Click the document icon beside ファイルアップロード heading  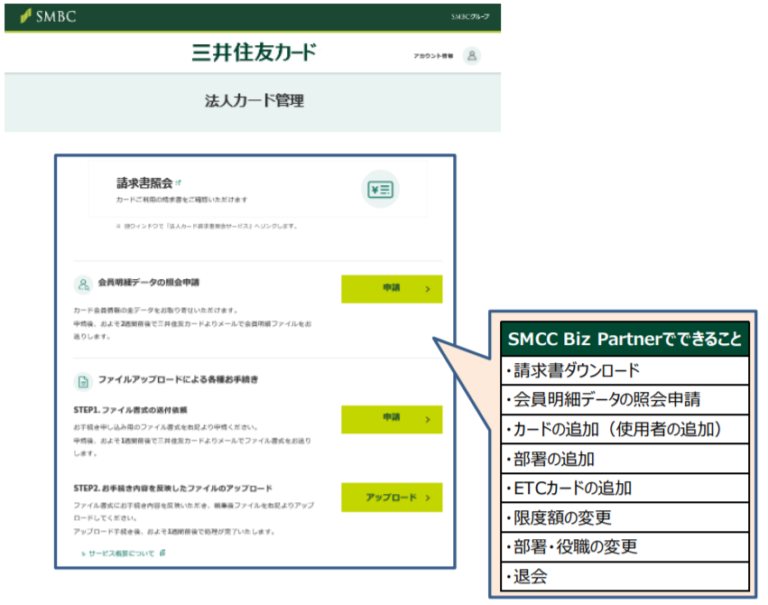(83, 382)
